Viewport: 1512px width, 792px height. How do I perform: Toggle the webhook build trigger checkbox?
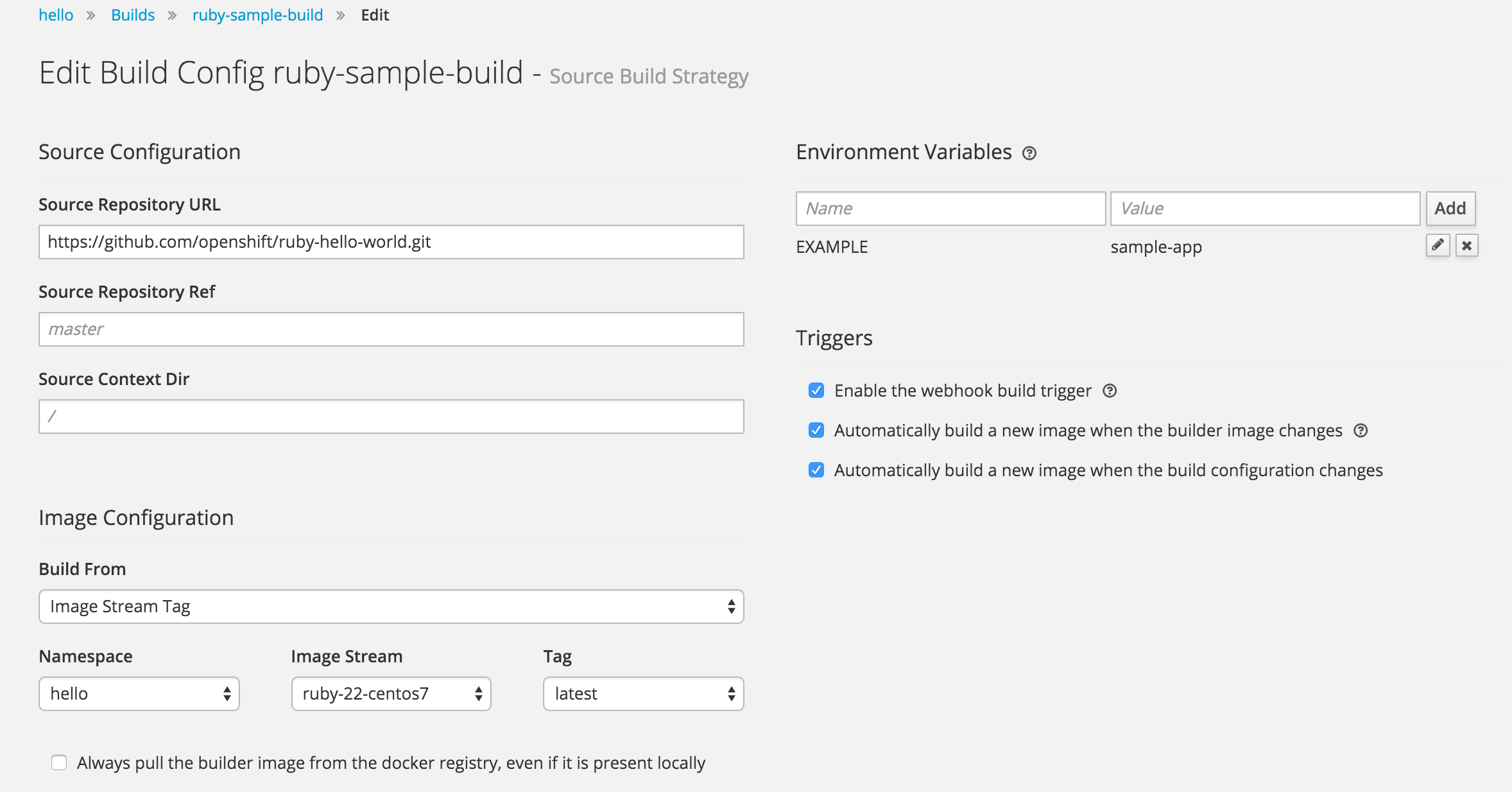tap(815, 390)
